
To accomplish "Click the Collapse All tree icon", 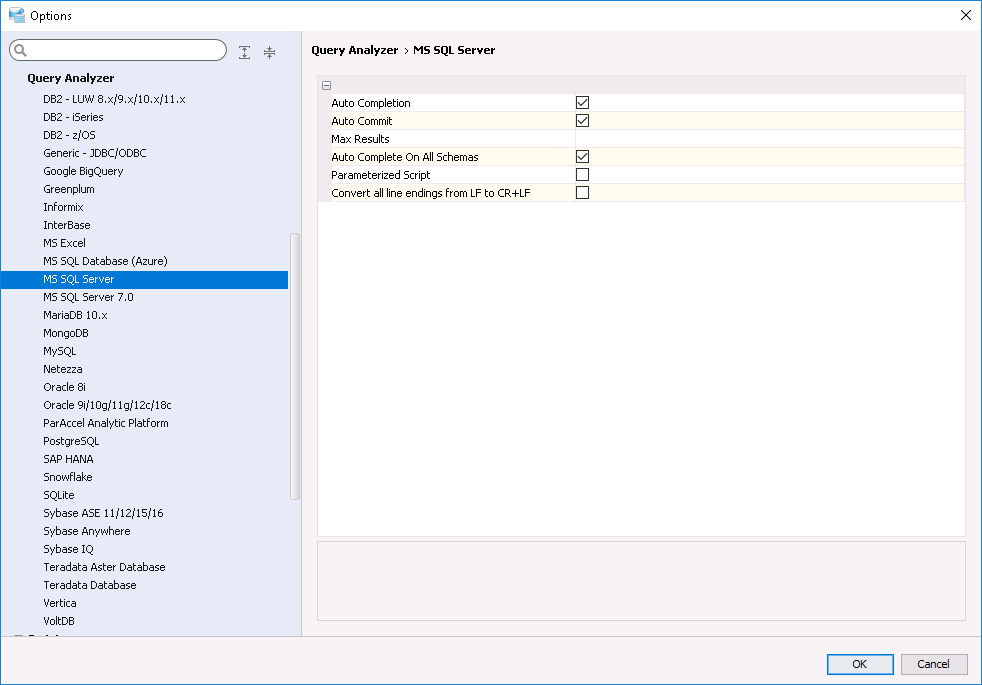I will click(x=269, y=52).
